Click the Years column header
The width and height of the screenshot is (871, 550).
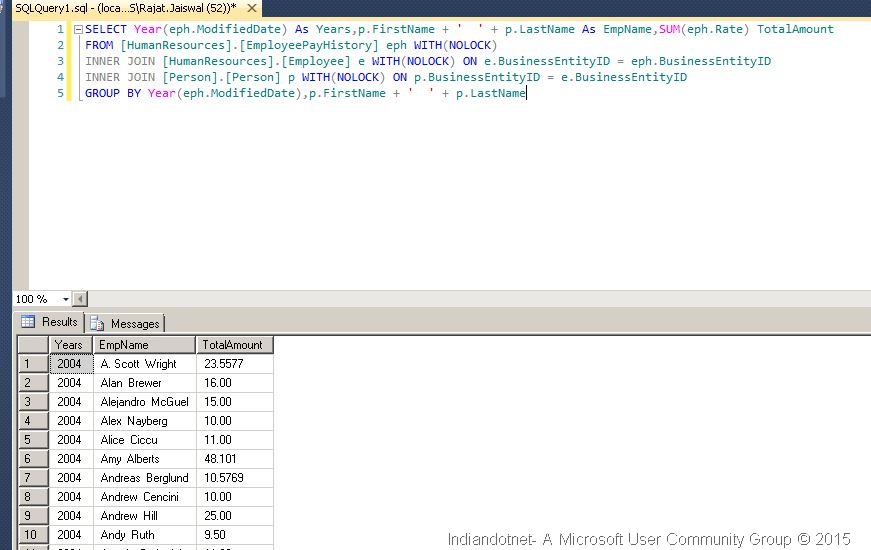point(71,345)
